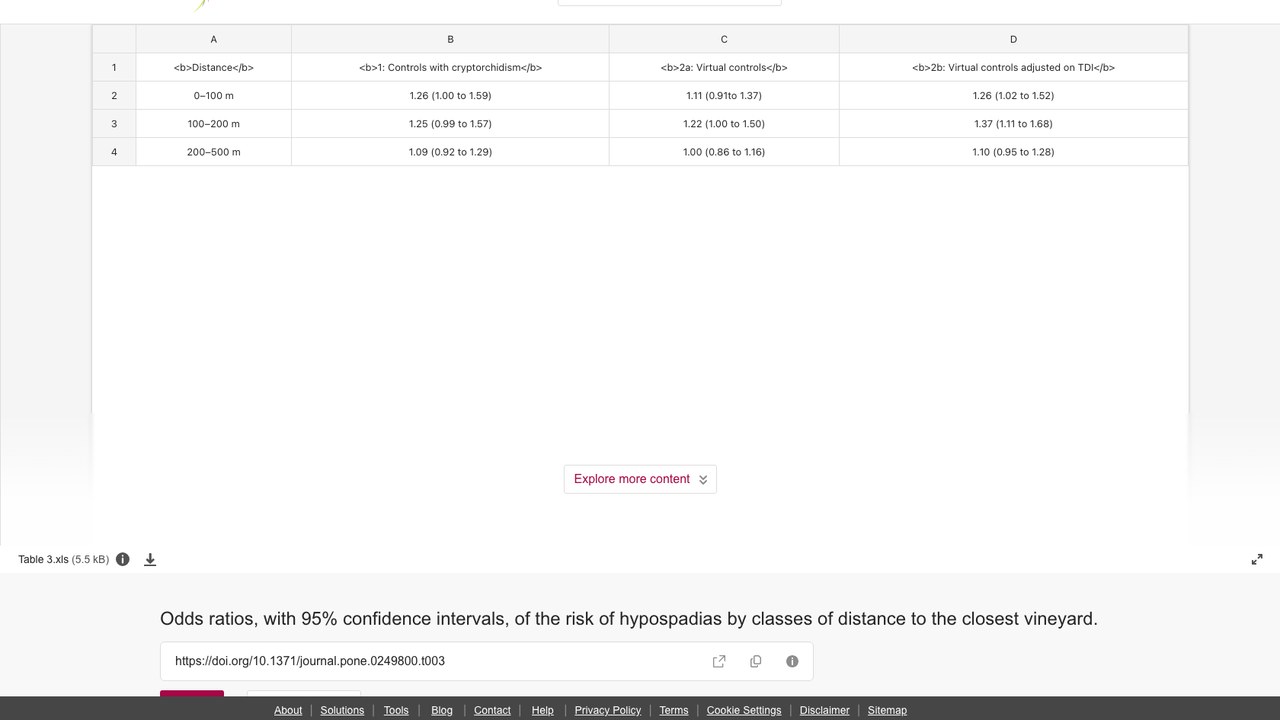Open the table in fullscreen view
This screenshot has height=720, width=1280.
coord(1257,559)
